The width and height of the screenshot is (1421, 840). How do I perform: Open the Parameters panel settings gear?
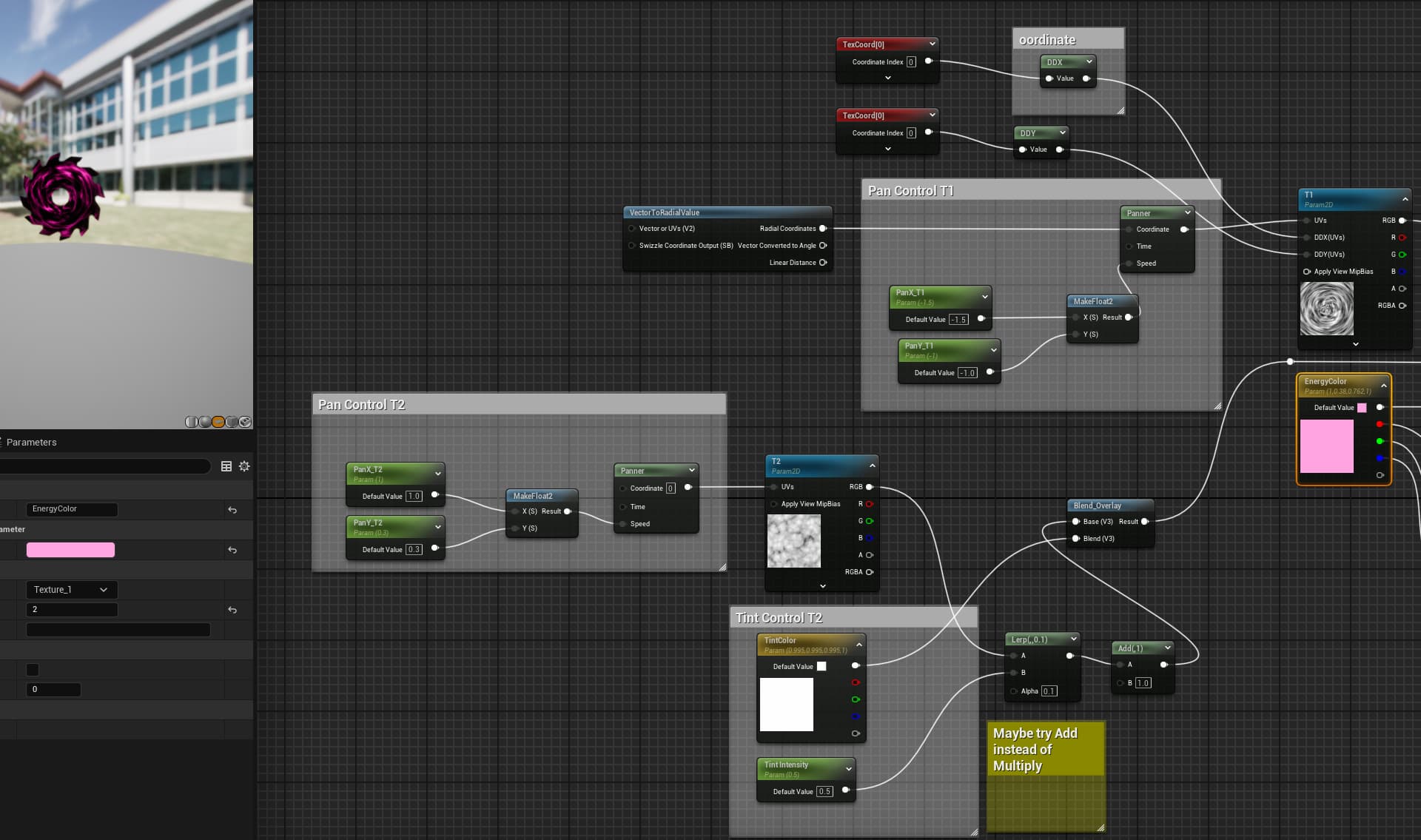pos(244,466)
